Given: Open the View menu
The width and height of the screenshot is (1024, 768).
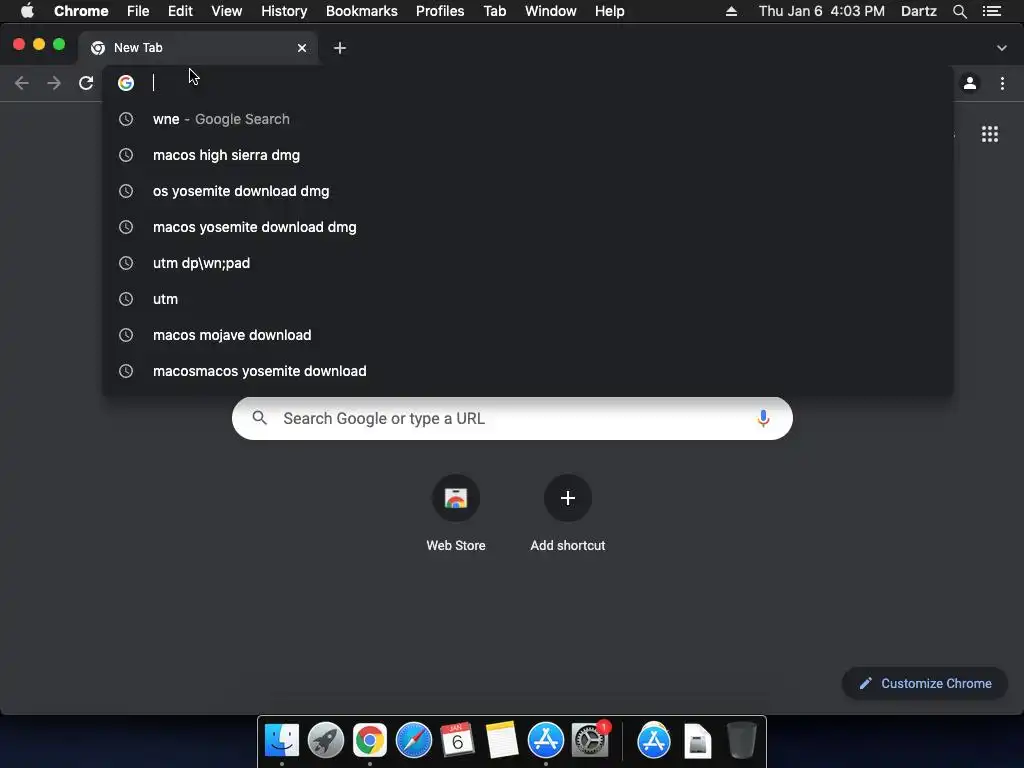Looking at the screenshot, I should 227,11.
